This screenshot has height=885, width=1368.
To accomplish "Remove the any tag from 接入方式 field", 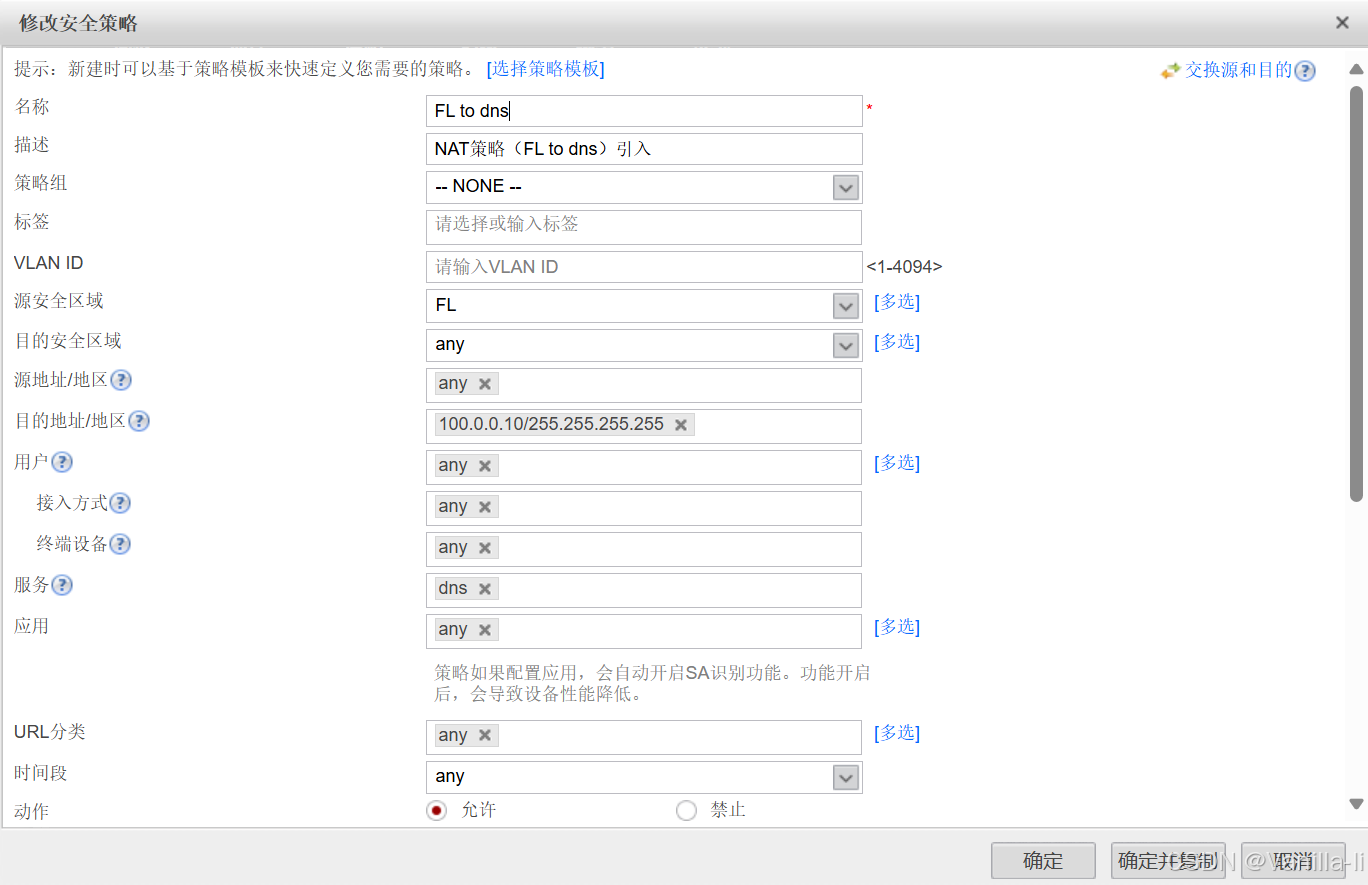I will point(485,507).
